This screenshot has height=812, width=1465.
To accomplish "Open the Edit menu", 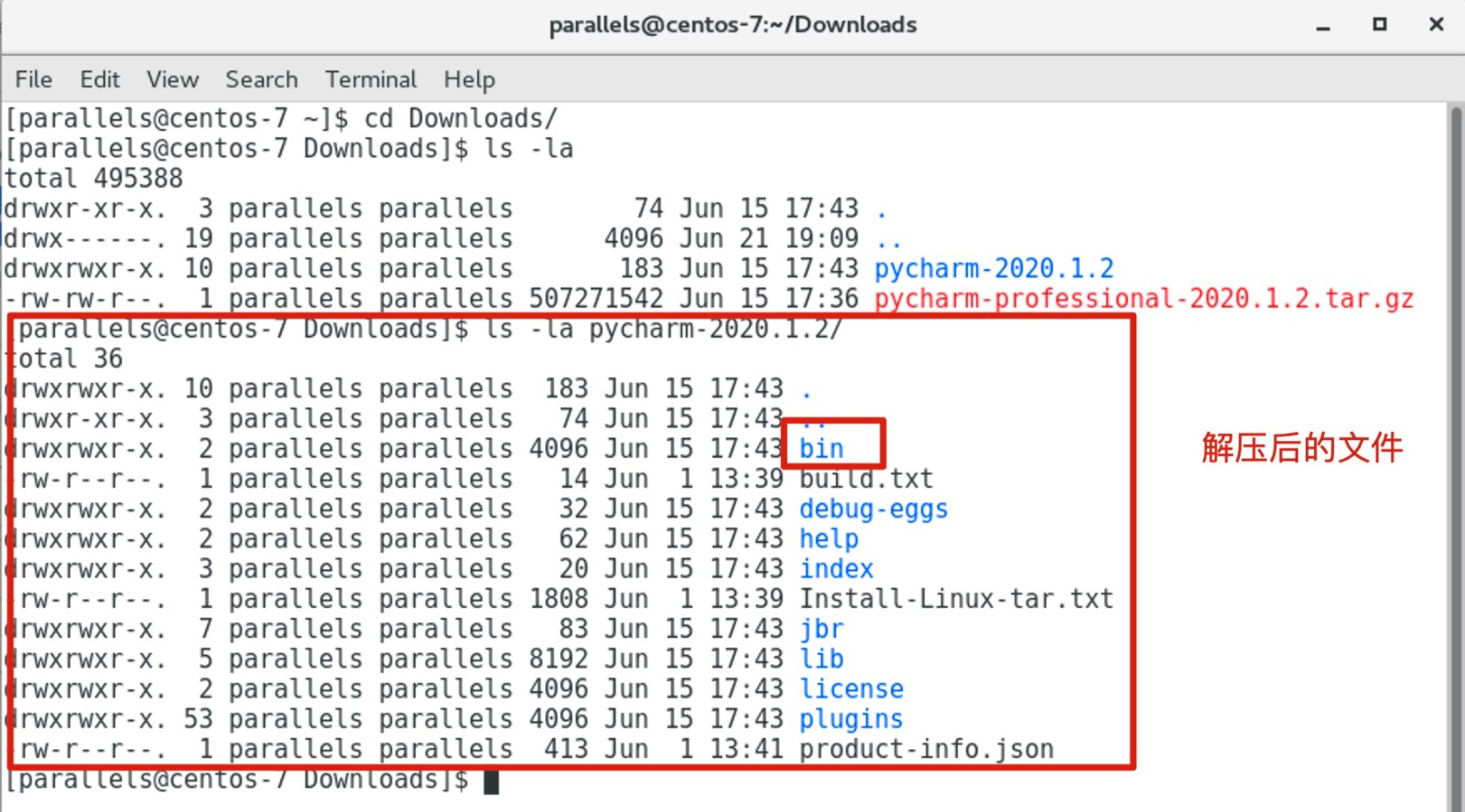I will tap(100, 80).
